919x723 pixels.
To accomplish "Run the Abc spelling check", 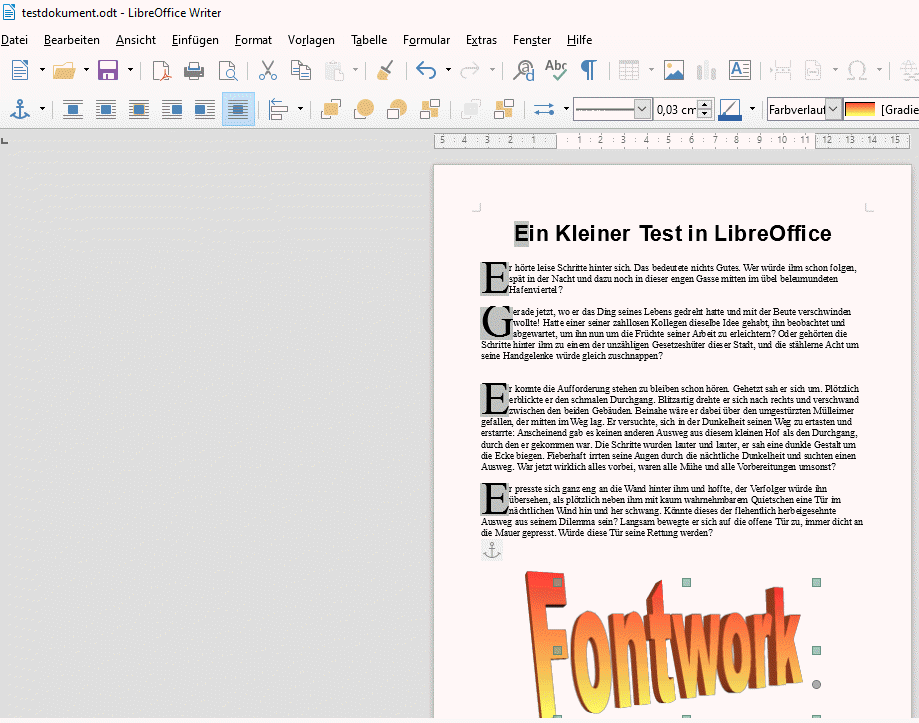I will [556, 70].
